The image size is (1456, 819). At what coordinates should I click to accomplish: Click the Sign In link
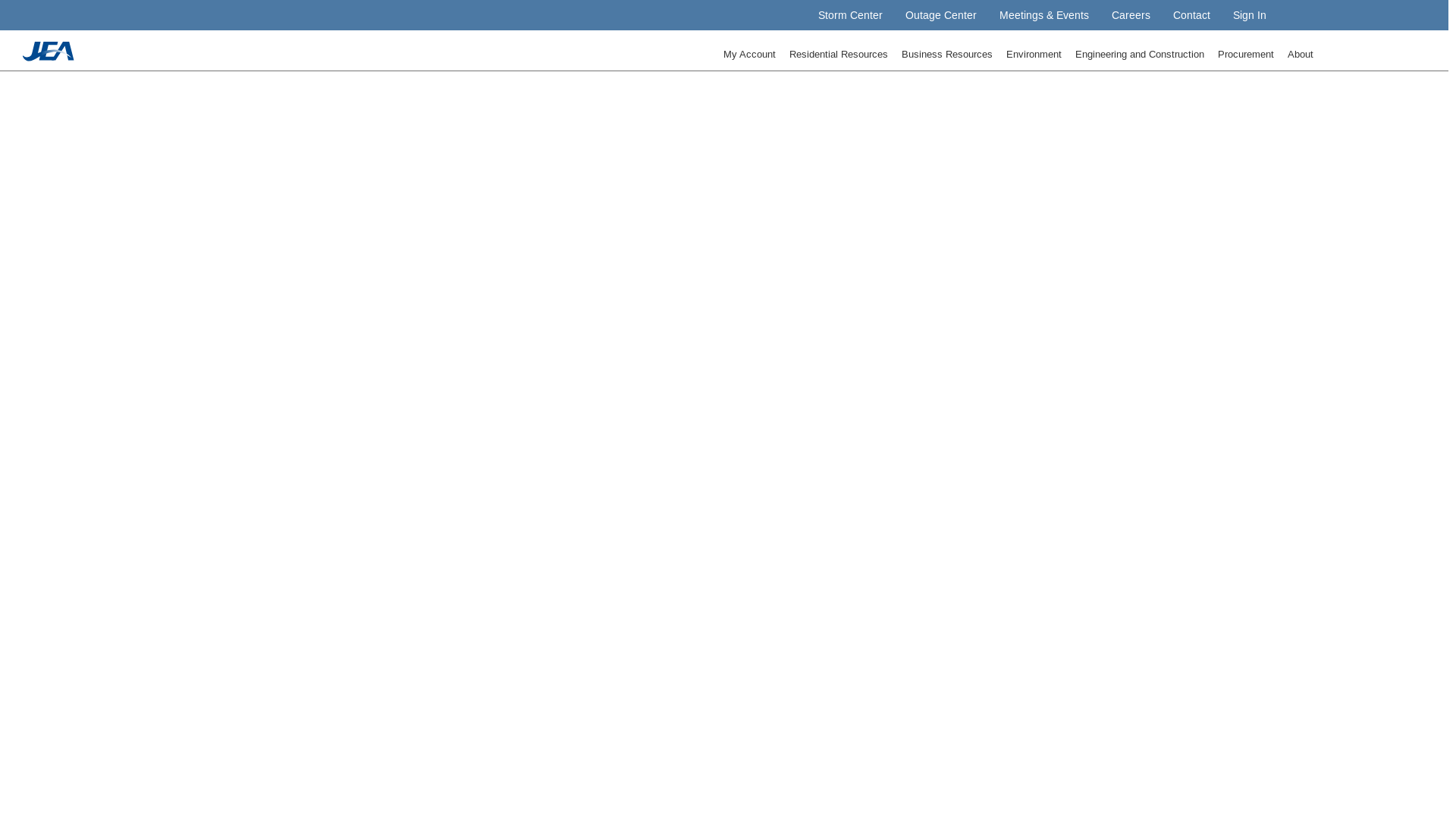(x=1249, y=15)
